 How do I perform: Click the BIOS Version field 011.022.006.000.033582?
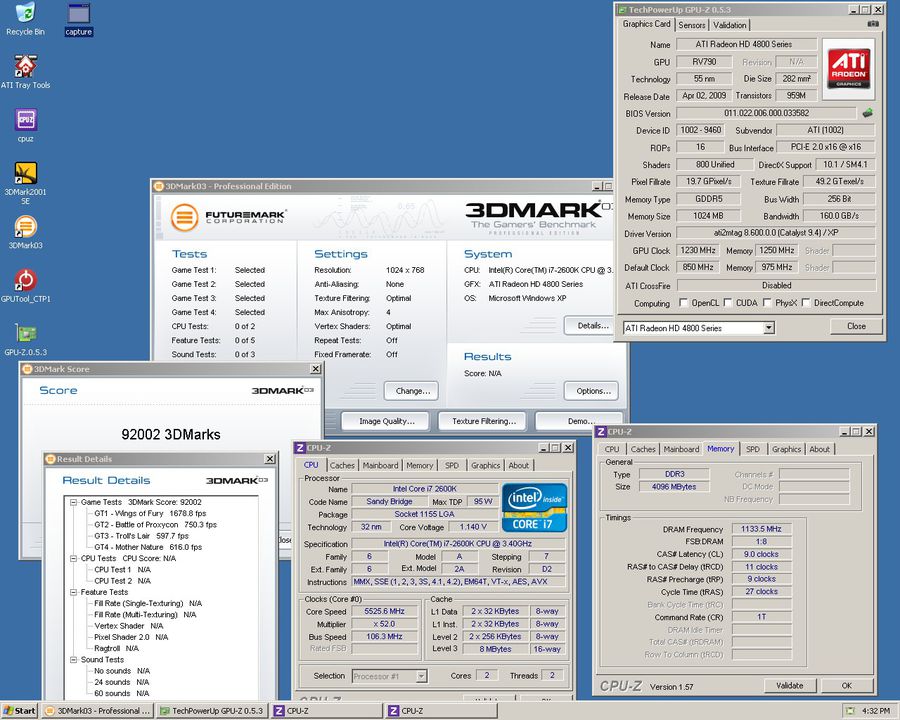tap(767, 113)
